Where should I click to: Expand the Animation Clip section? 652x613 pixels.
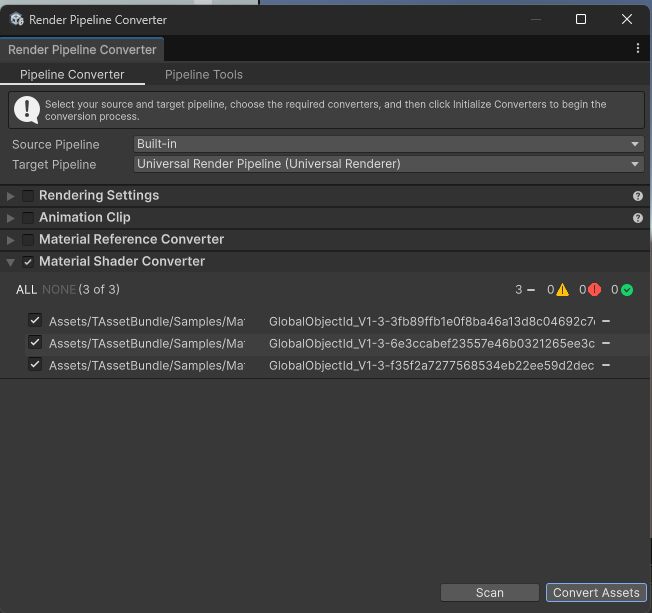pos(11,218)
